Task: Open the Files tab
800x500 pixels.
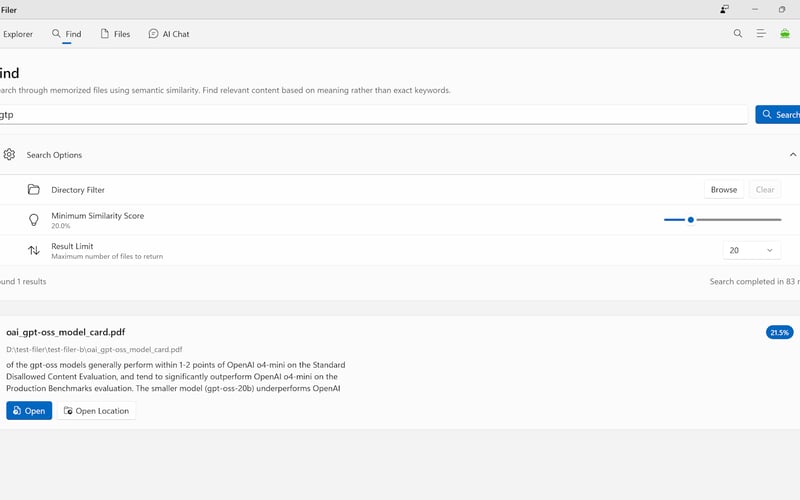Action: (x=115, y=34)
